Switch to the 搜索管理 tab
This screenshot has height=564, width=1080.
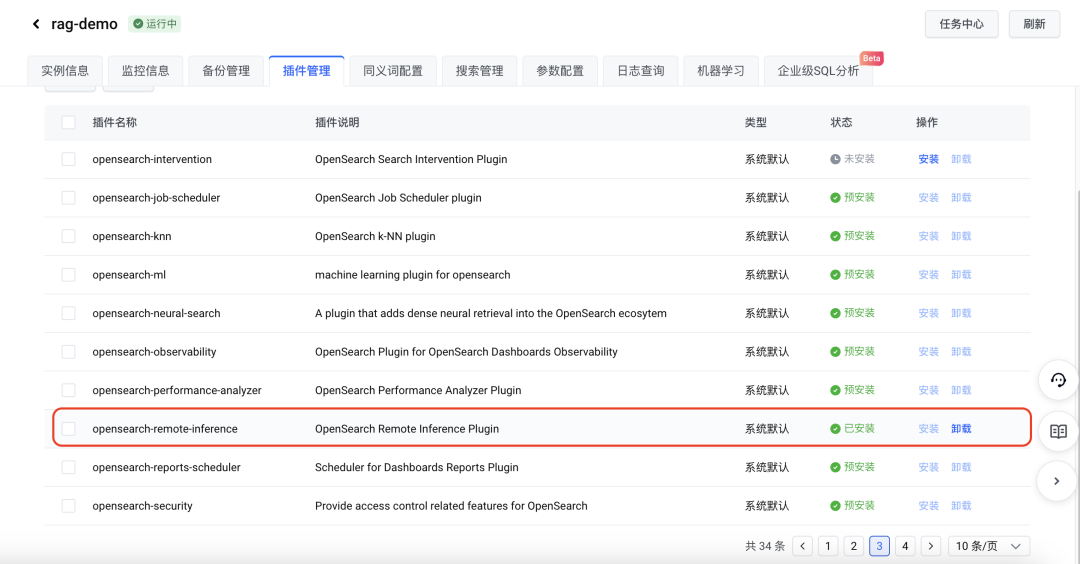pos(479,71)
